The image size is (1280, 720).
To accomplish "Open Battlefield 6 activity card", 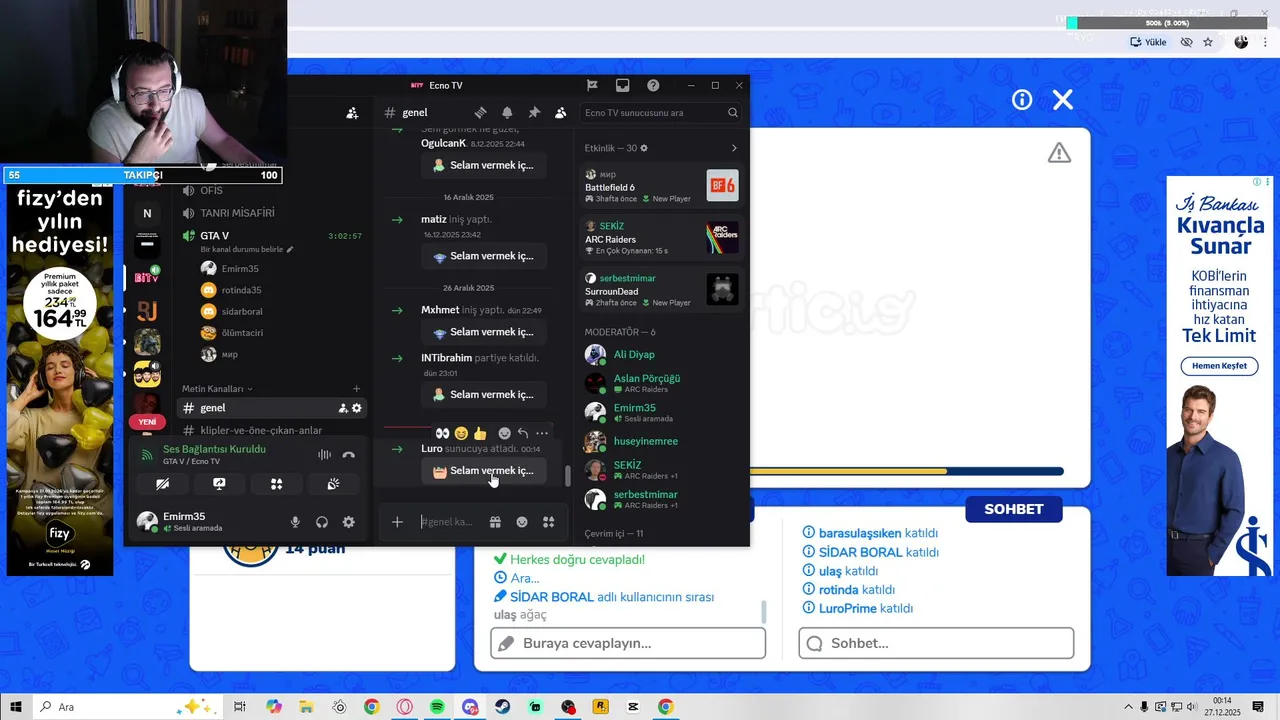I will (662, 186).
